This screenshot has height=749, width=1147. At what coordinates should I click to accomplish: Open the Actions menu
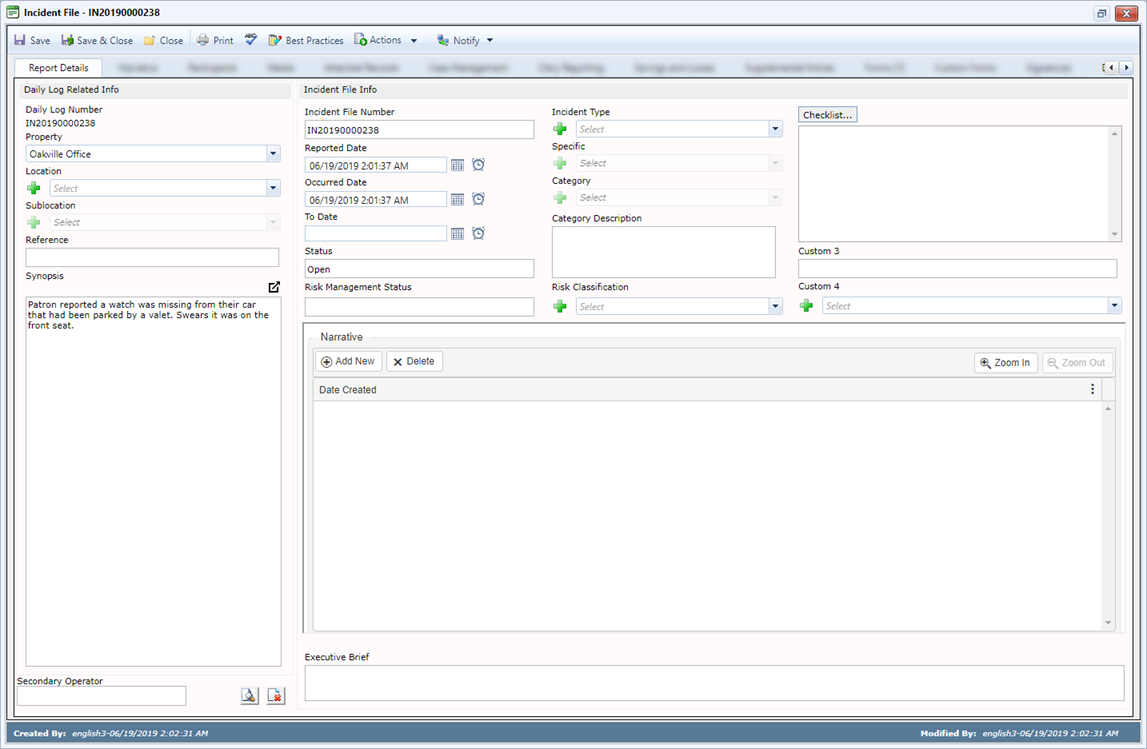[x=386, y=41]
